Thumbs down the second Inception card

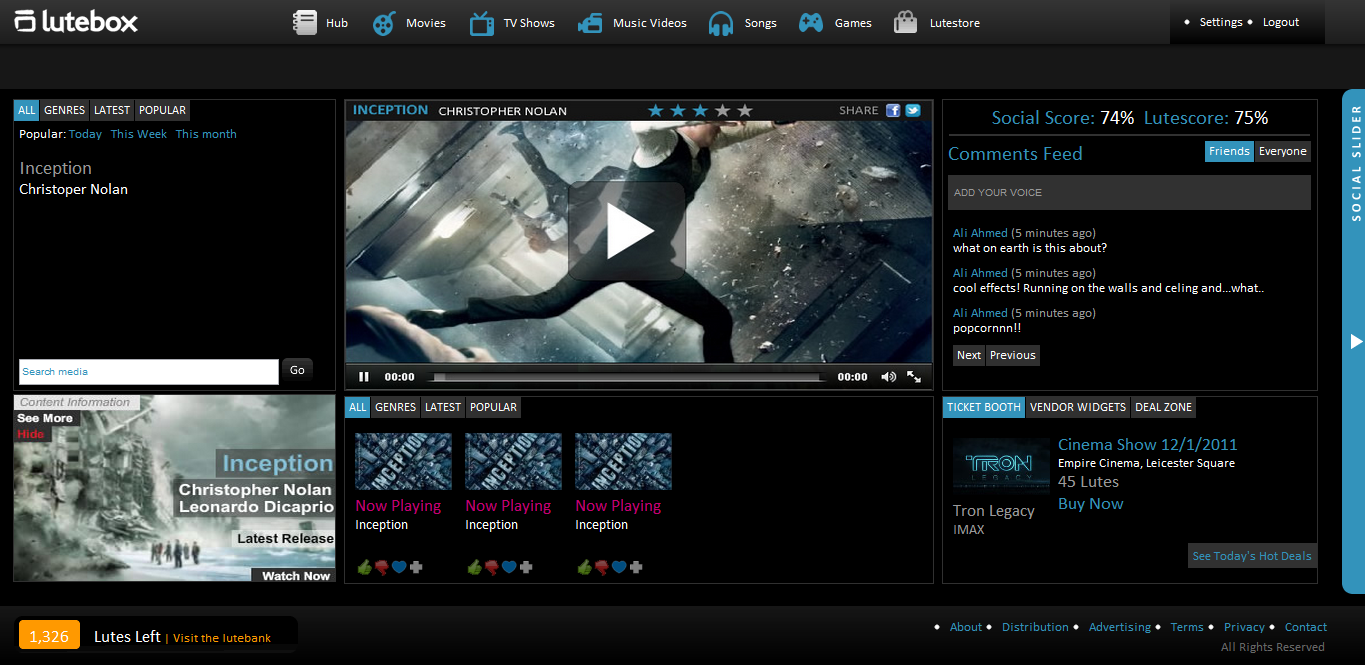tap(492, 567)
